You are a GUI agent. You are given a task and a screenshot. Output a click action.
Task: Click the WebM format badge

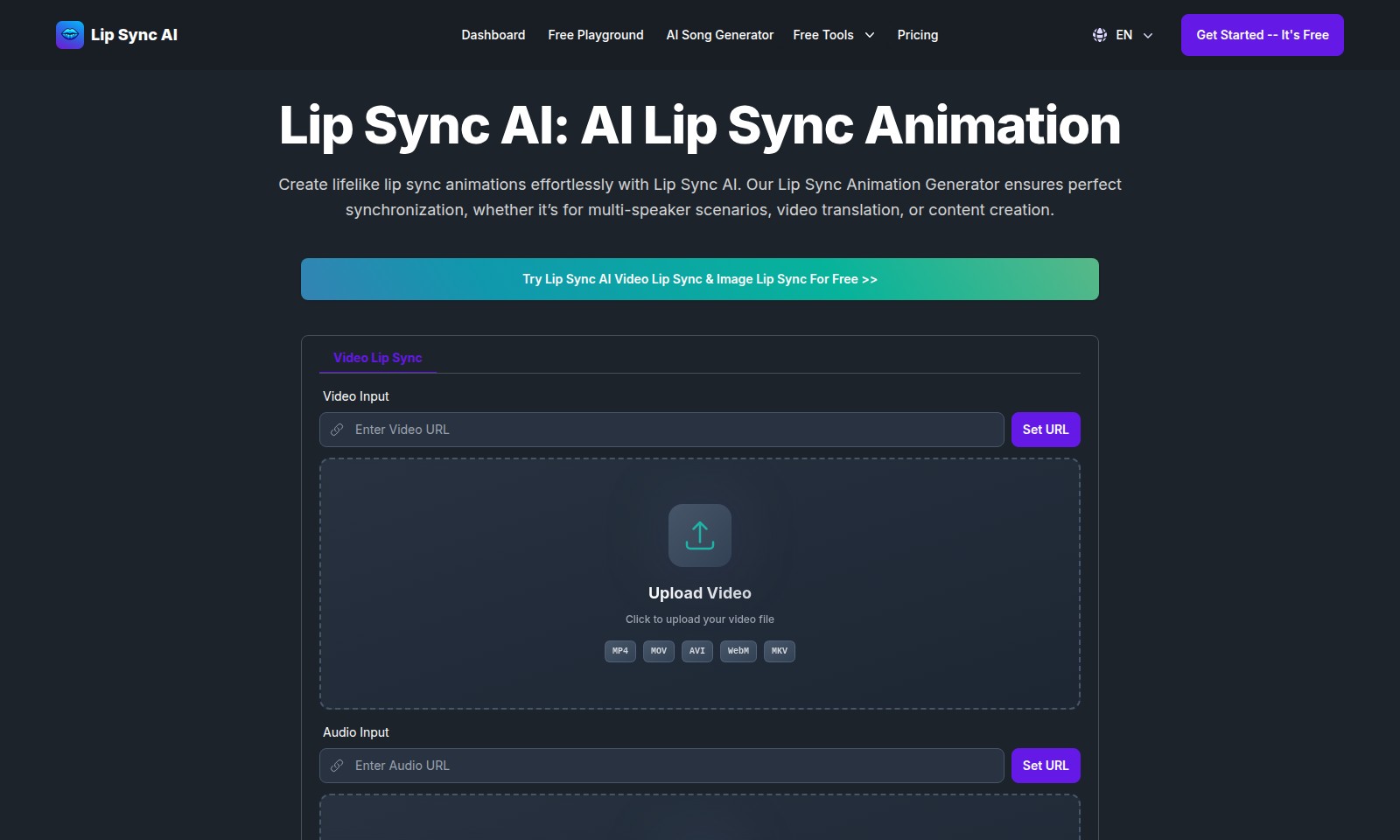pos(738,651)
